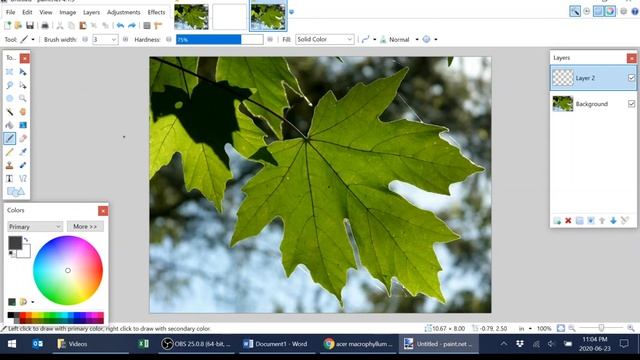Viewport: 640px width, 360px height.
Task: Undo the last action
Action: tap(120, 26)
